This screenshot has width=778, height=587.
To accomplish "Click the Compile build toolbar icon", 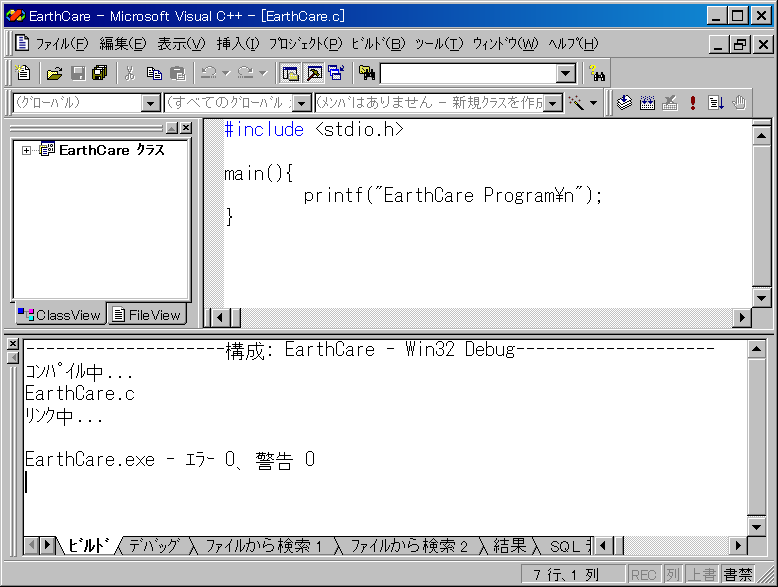I will [x=624, y=103].
